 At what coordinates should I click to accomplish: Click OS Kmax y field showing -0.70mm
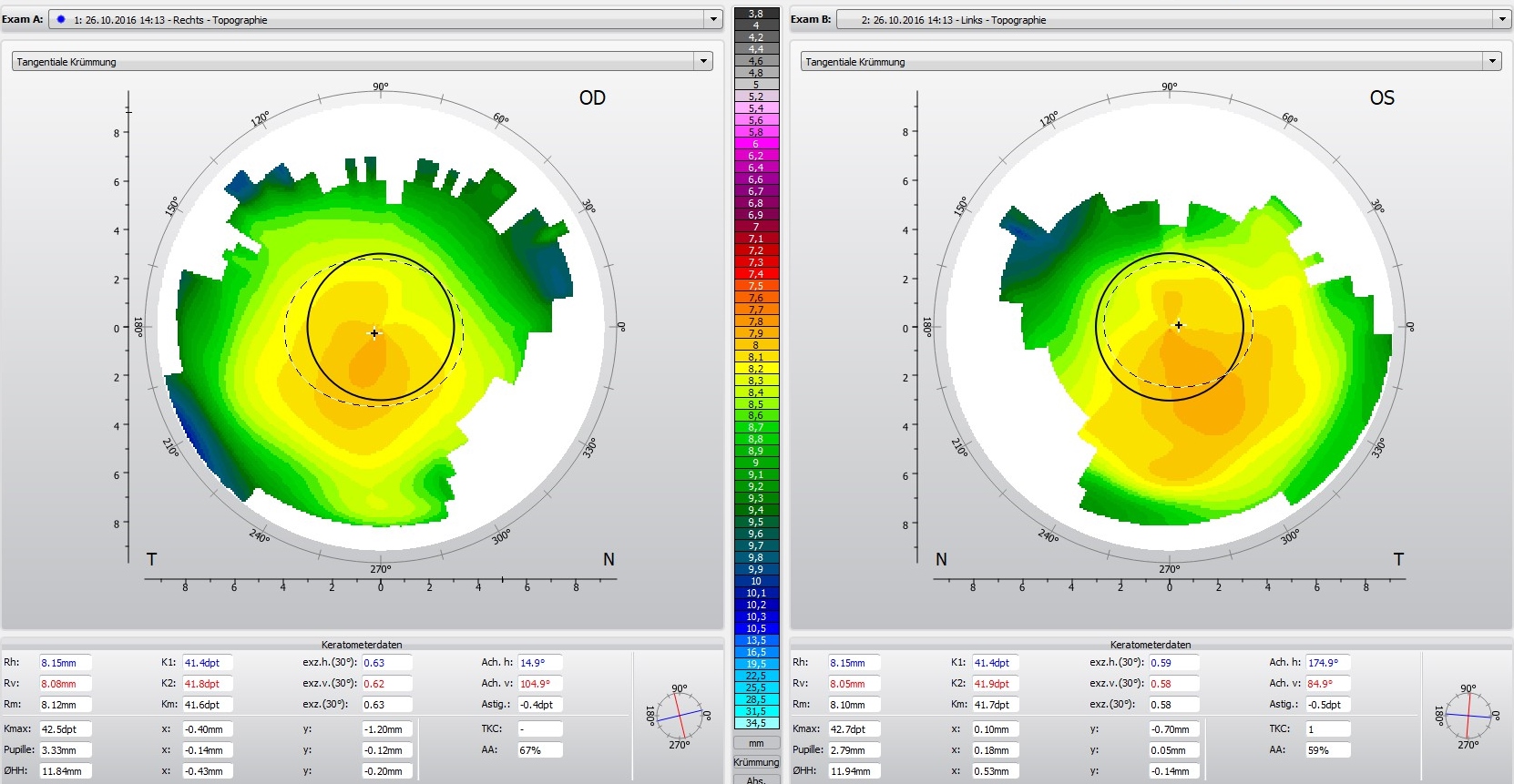(x=1173, y=729)
